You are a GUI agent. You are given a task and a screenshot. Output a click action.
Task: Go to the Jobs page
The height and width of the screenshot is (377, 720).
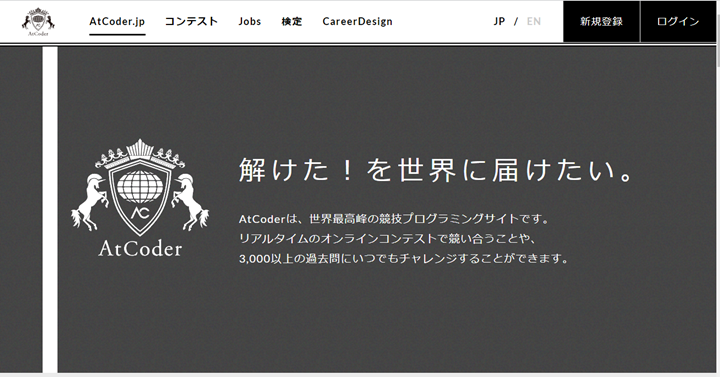click(x=250, y=22)
